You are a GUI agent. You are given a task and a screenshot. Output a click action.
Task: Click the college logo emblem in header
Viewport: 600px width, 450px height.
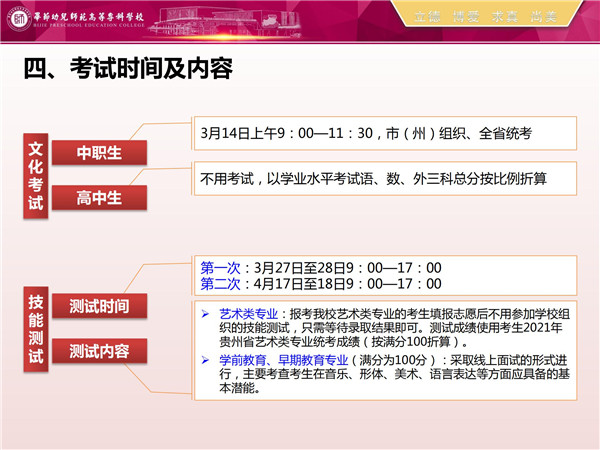pyautogui.click(x=19, y=18)
